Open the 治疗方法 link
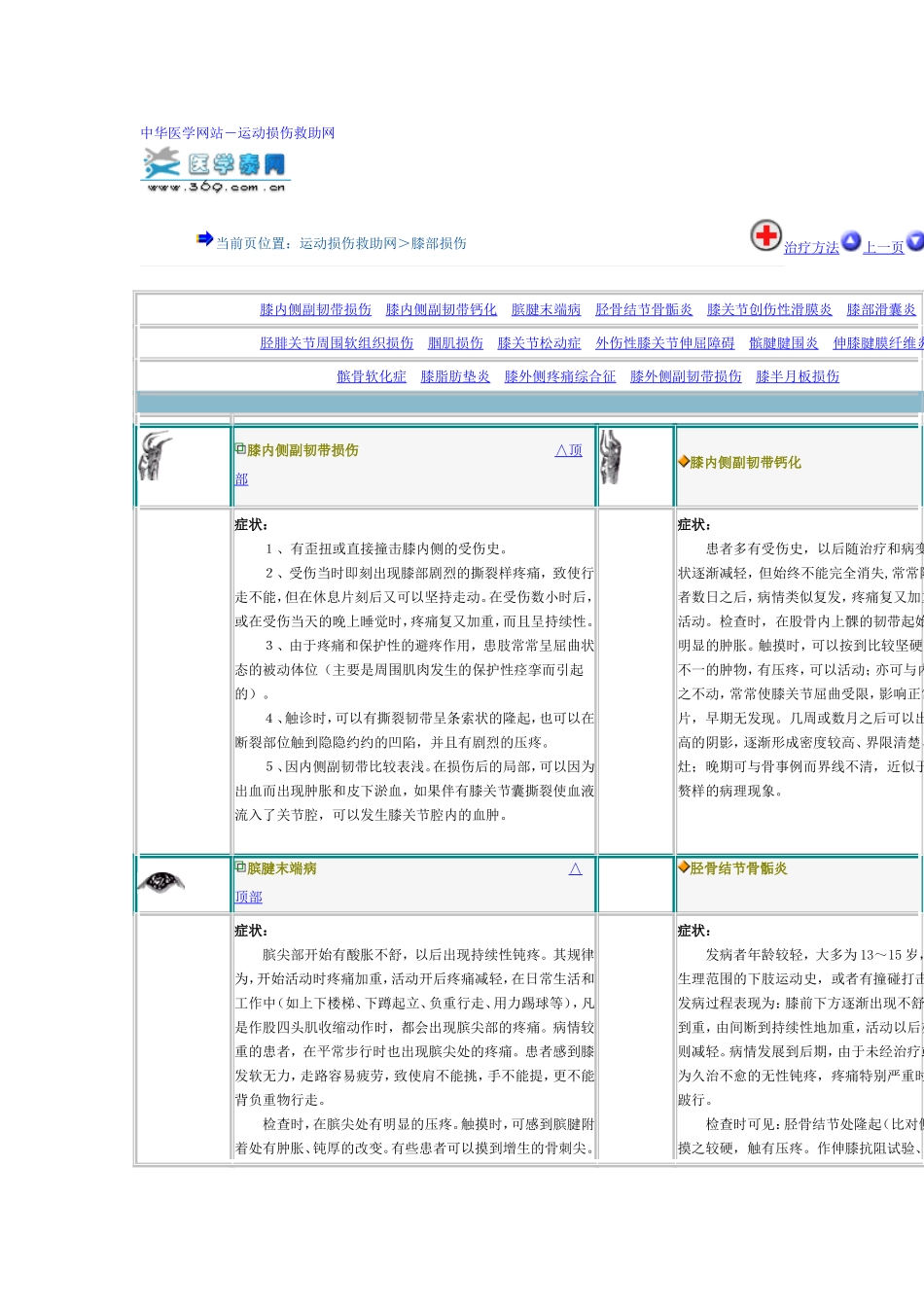924x1307 pixels. [x=811, y=248]
